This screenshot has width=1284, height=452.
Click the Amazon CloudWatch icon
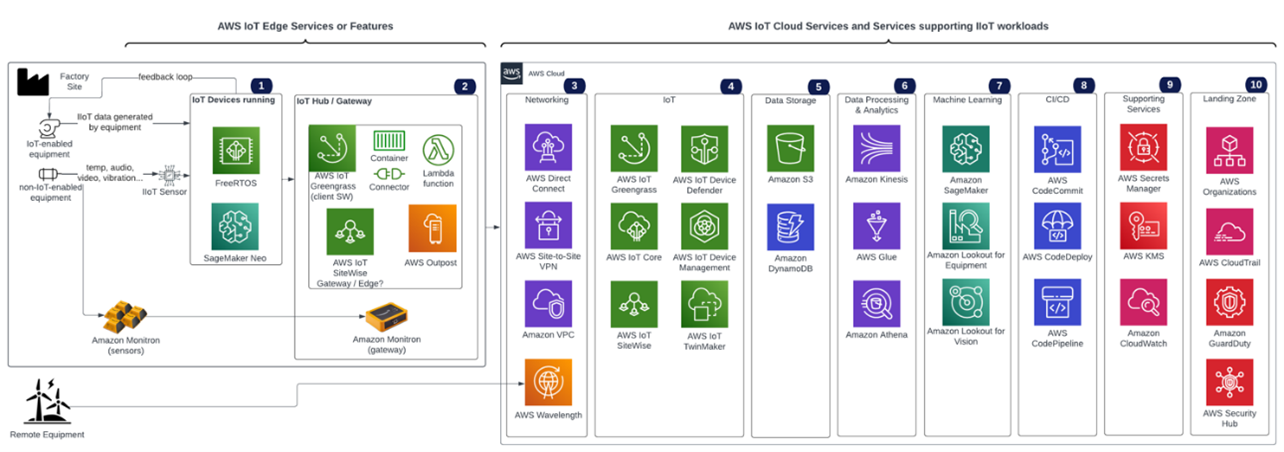coord(1144,304)
